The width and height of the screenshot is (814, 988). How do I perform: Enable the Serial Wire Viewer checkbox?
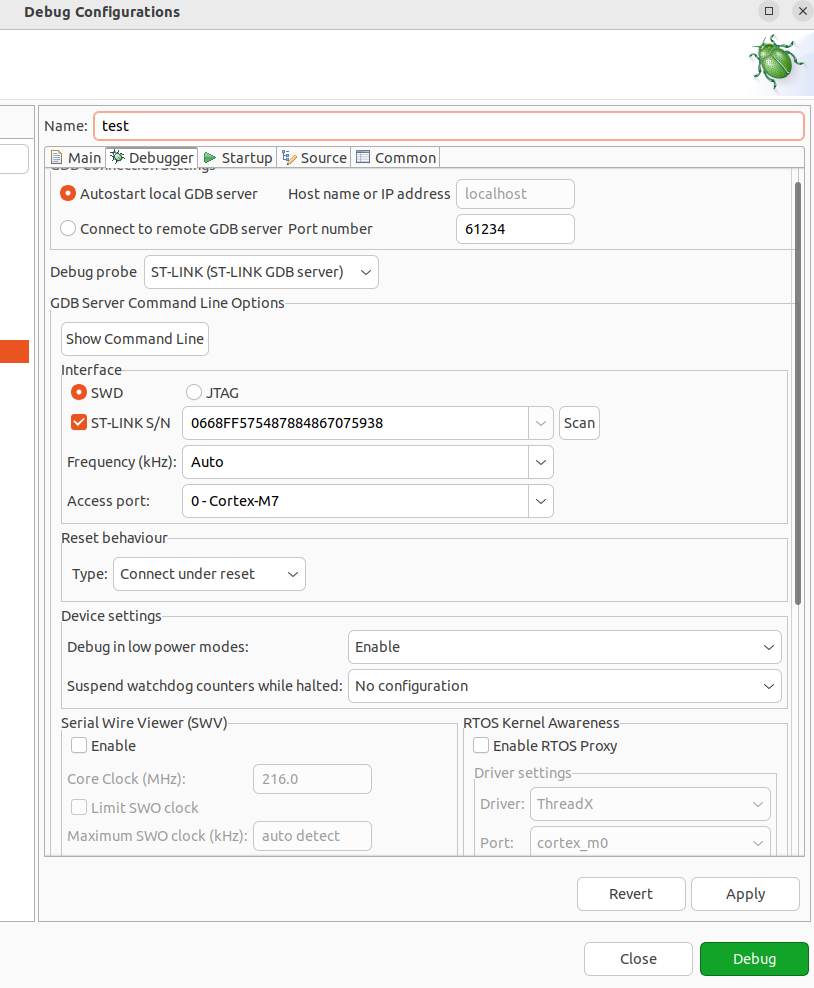click(77, 745)
